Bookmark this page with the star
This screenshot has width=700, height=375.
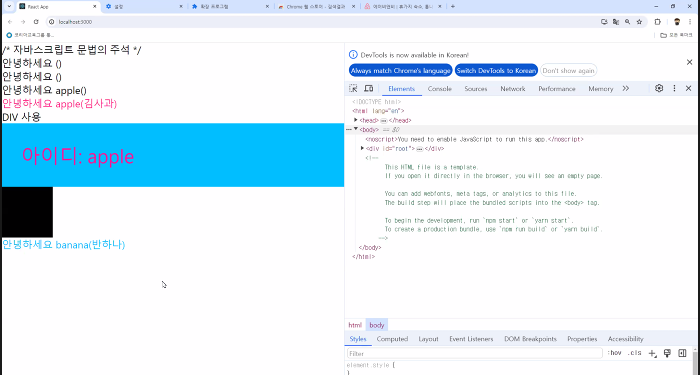coord(639,21)
